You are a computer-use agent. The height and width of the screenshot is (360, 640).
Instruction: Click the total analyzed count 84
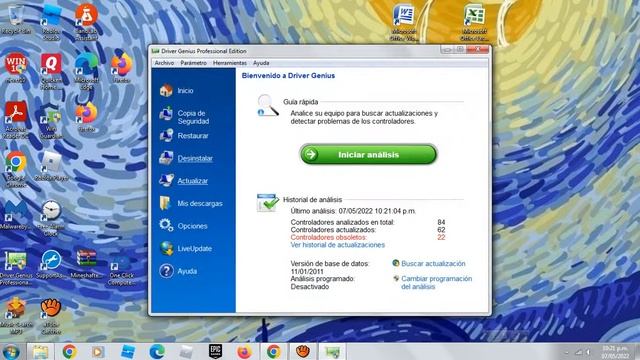pyautogui.click(x=441, y=222)
